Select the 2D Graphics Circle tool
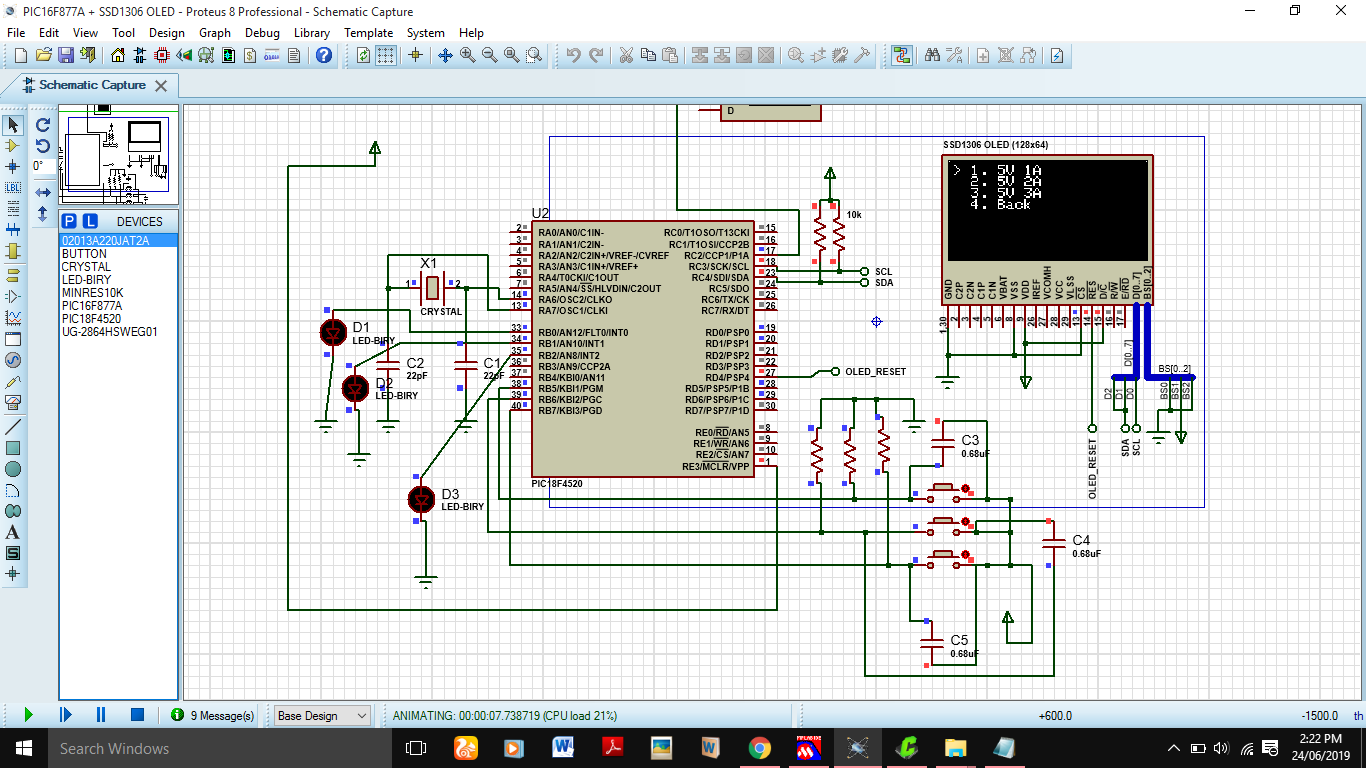Screen dimensions: 1366x768 (x=13, y=469)
